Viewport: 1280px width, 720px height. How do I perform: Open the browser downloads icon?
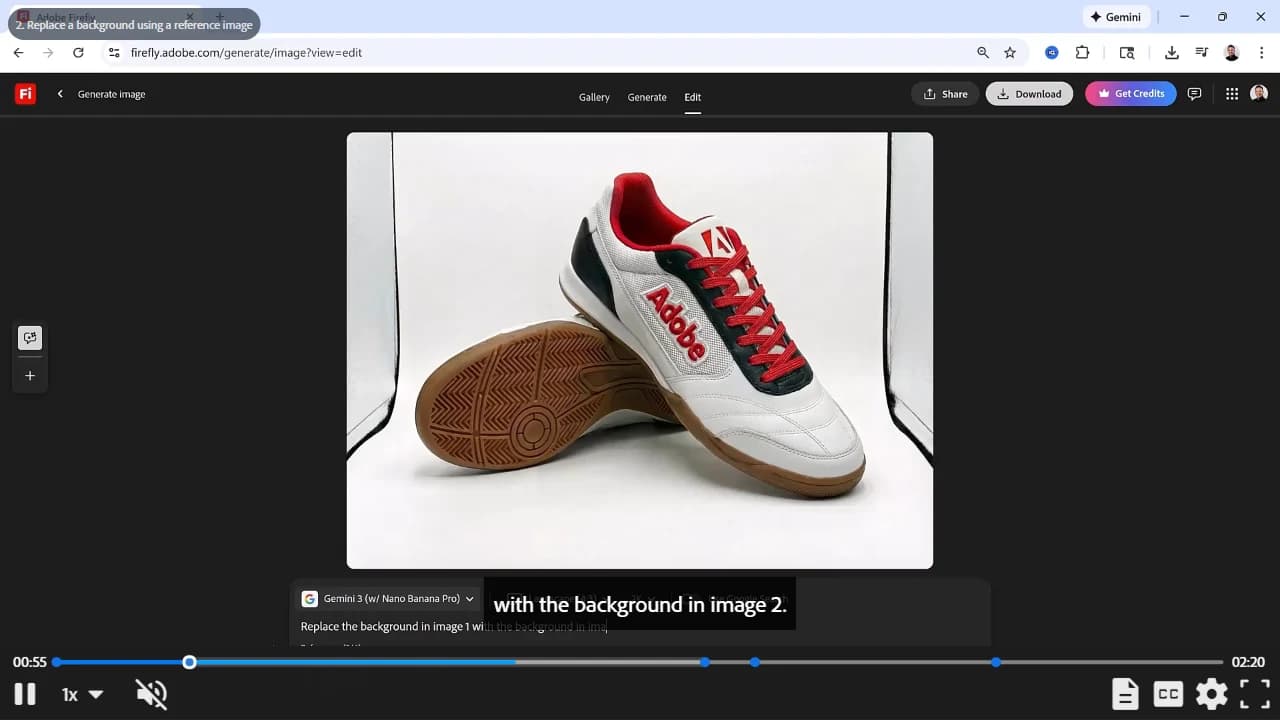[1172, 53]
